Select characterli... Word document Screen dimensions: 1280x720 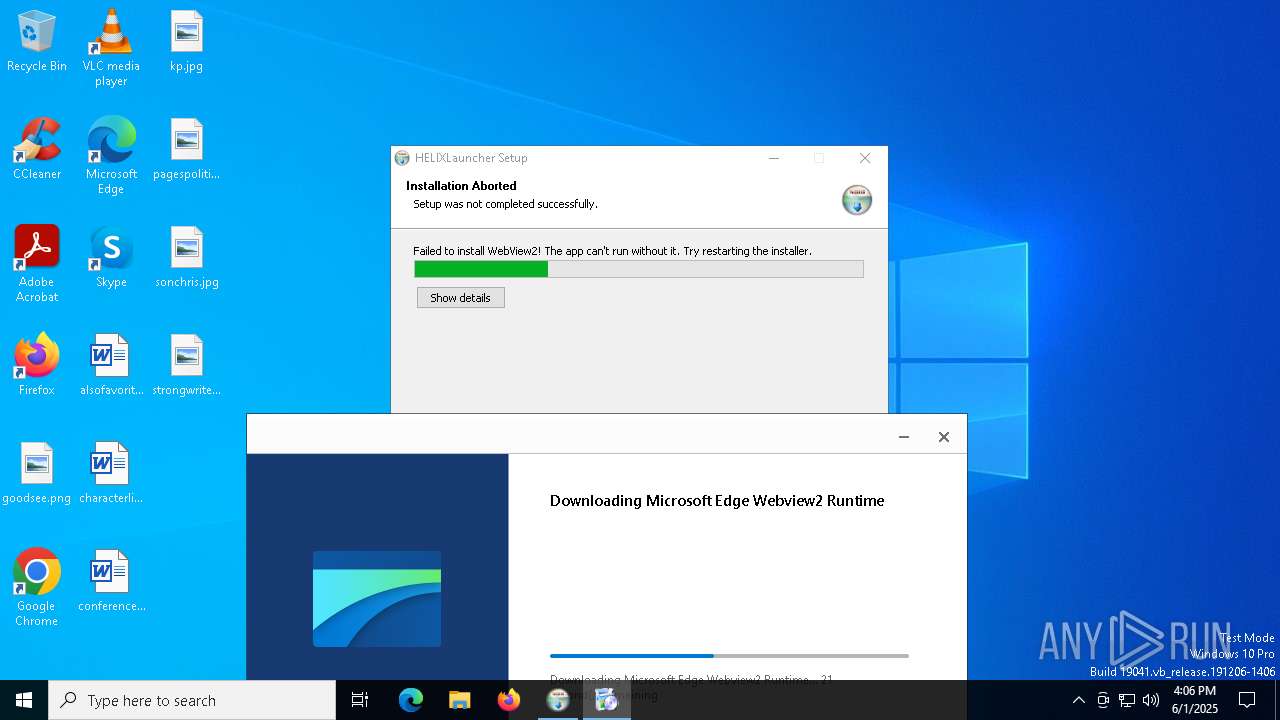pyautogui.click(x=111, y=473)
